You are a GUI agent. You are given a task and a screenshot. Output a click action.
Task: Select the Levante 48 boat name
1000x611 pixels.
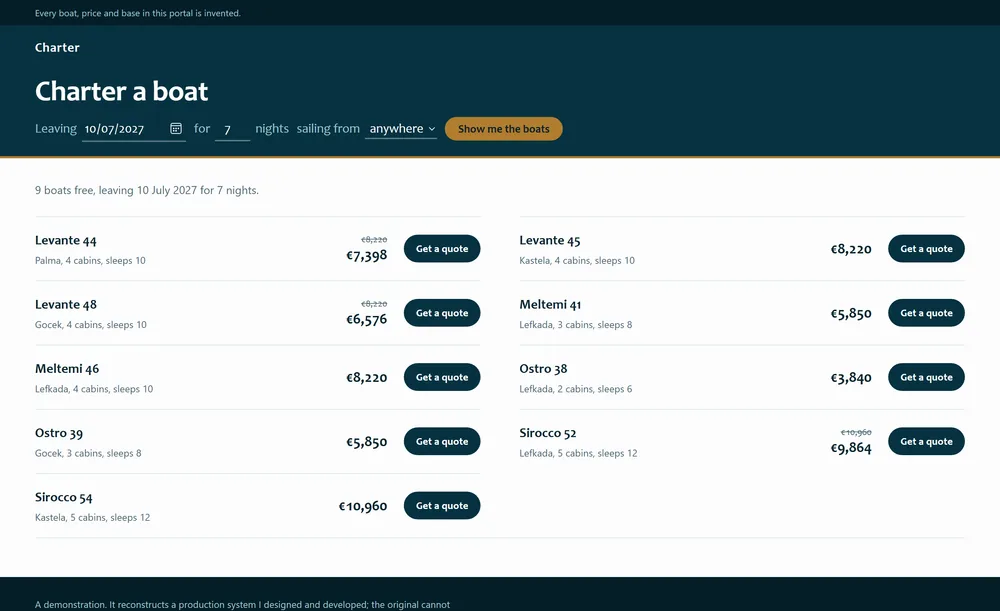pos(66,305)
